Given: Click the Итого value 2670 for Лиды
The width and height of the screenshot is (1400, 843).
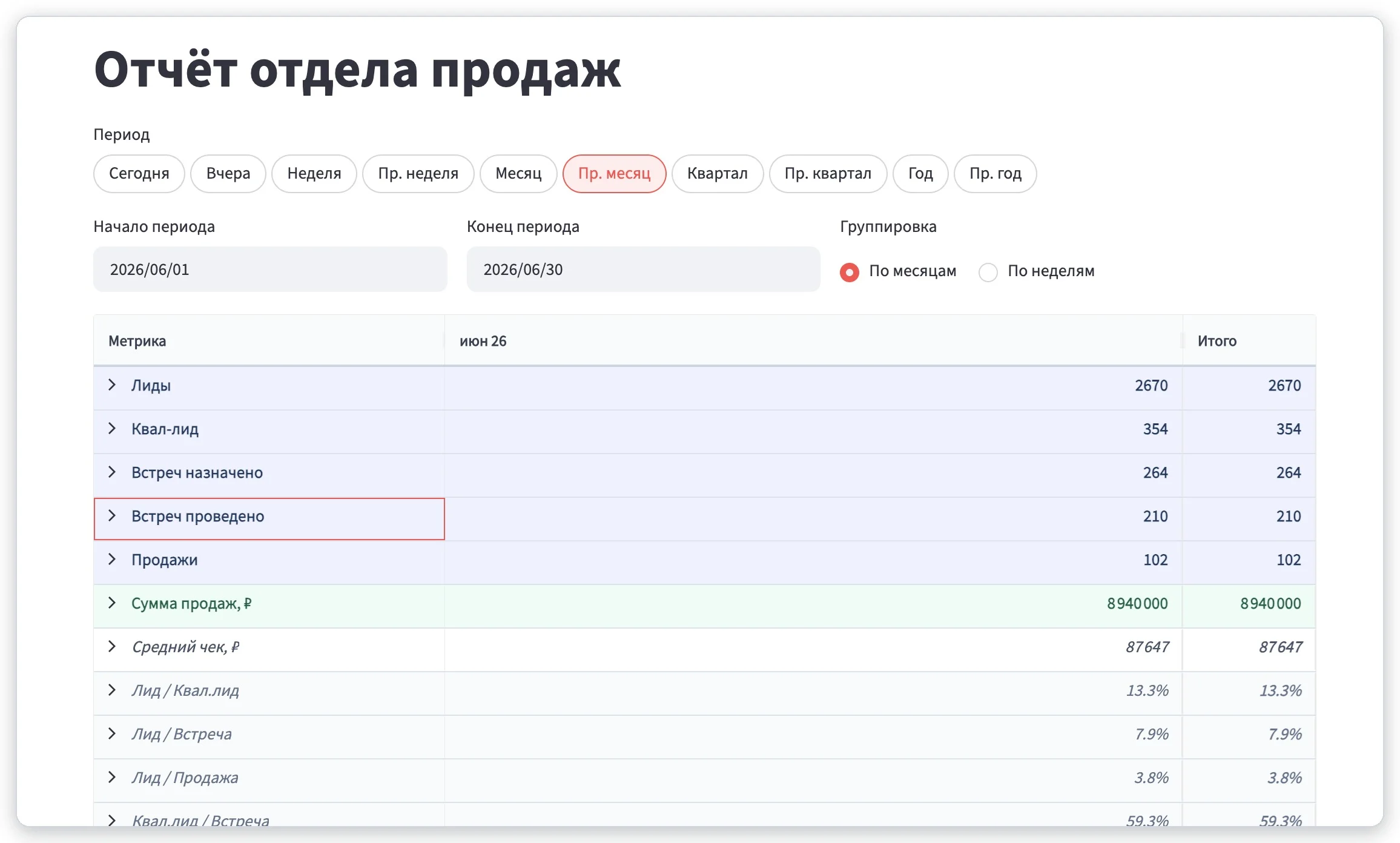Looking at the screenshot, I should click(x=1284, y=386).
